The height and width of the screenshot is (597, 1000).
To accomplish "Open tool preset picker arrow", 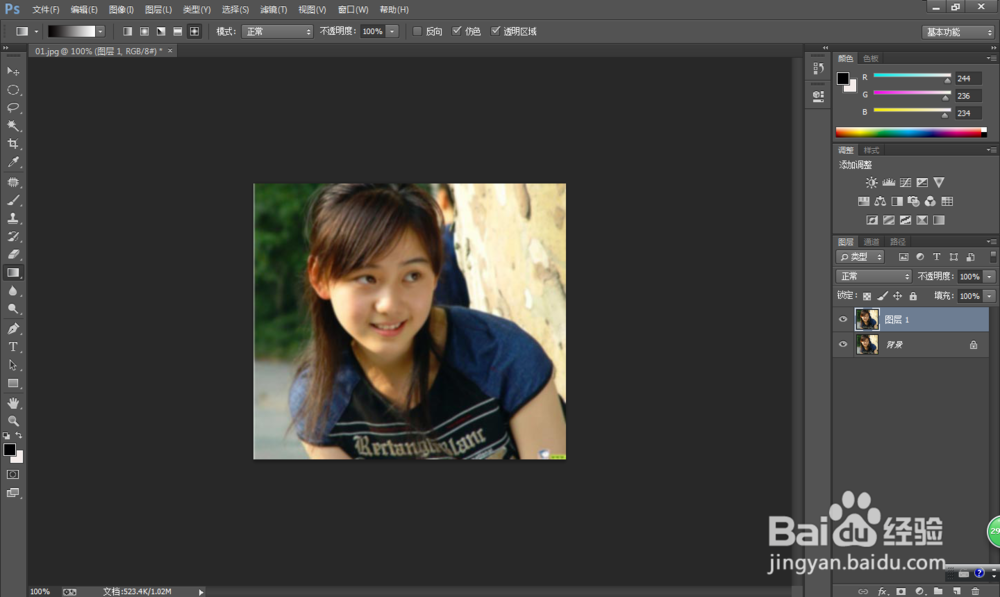I will [x=36, y=31].
